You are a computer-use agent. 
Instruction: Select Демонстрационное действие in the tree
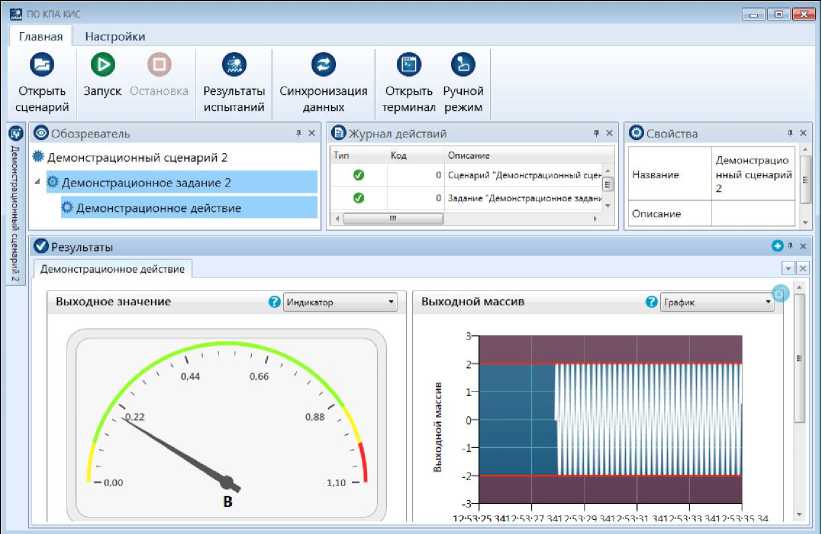[158, 208]
